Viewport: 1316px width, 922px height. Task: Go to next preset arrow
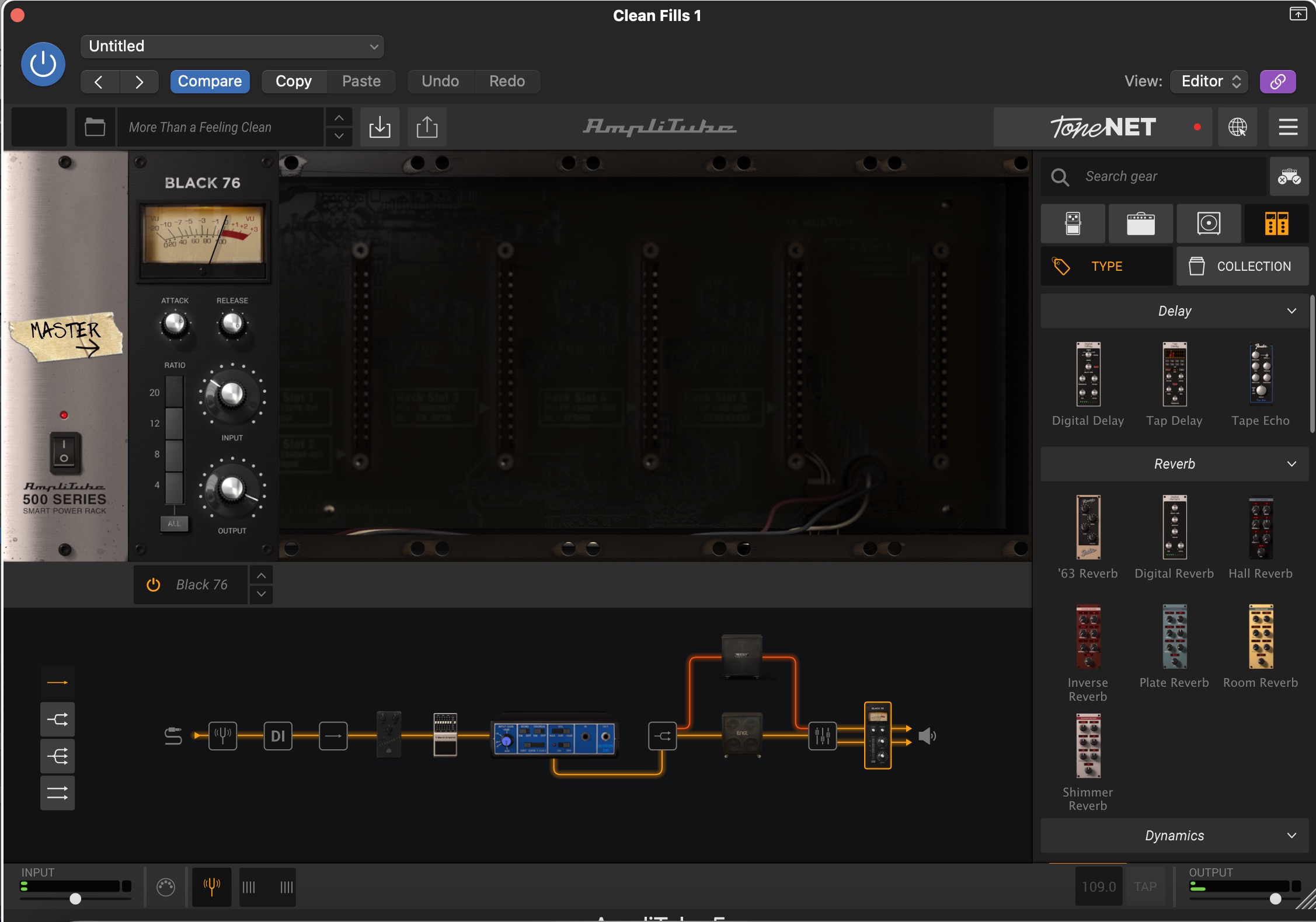(x=139, y=82)
